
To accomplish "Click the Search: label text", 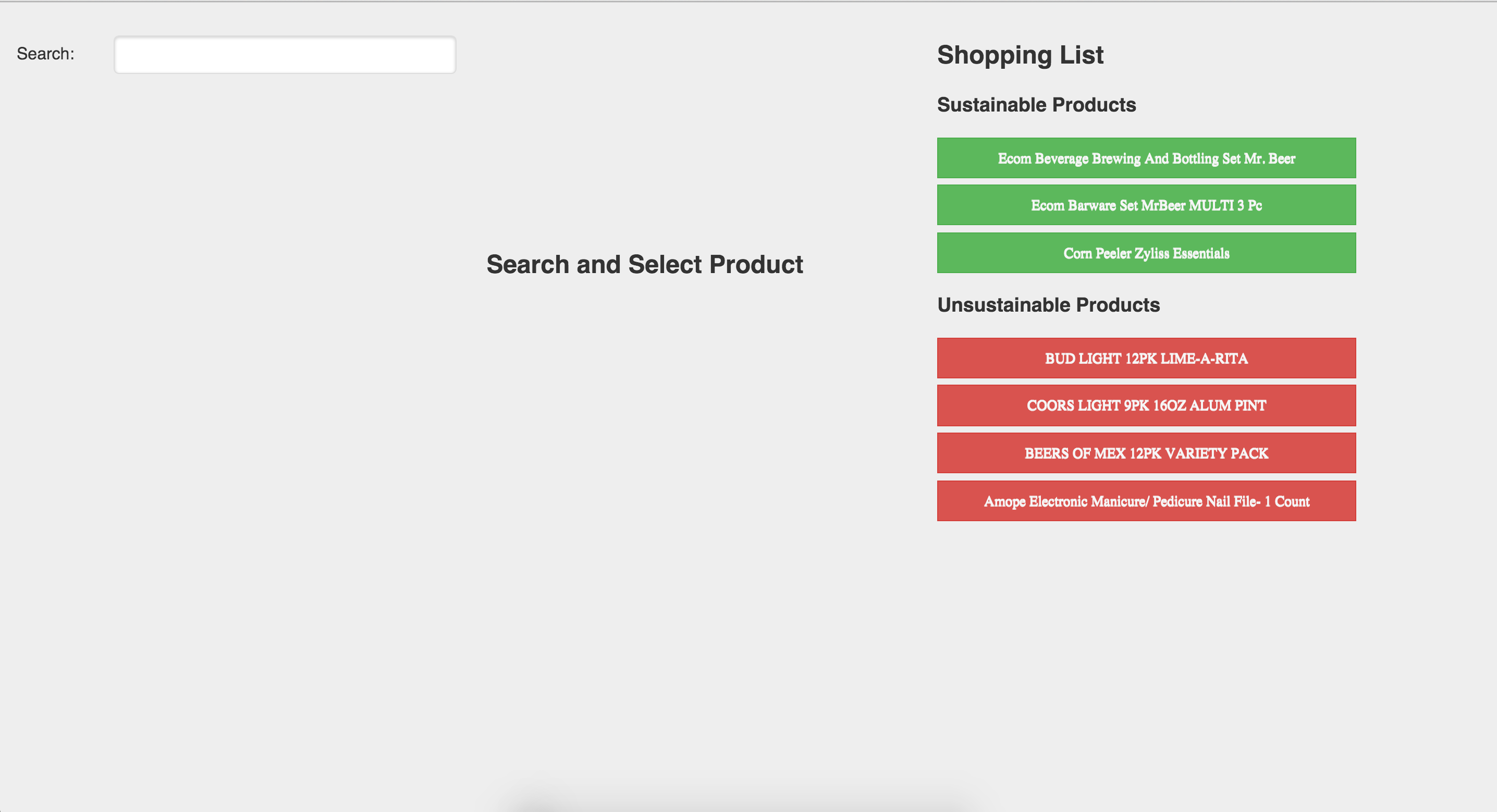I will click(x=45, y=54).
